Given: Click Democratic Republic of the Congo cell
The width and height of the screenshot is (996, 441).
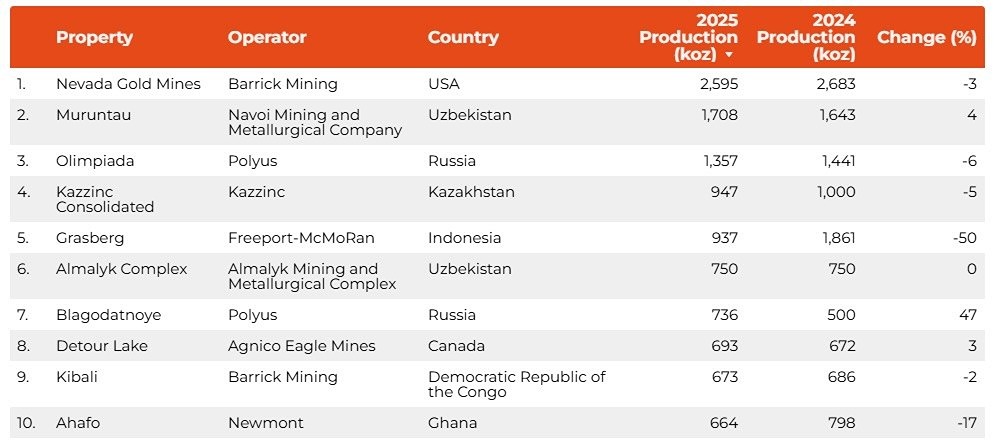Looking at the screenshot, I should [x=516, y=384].
